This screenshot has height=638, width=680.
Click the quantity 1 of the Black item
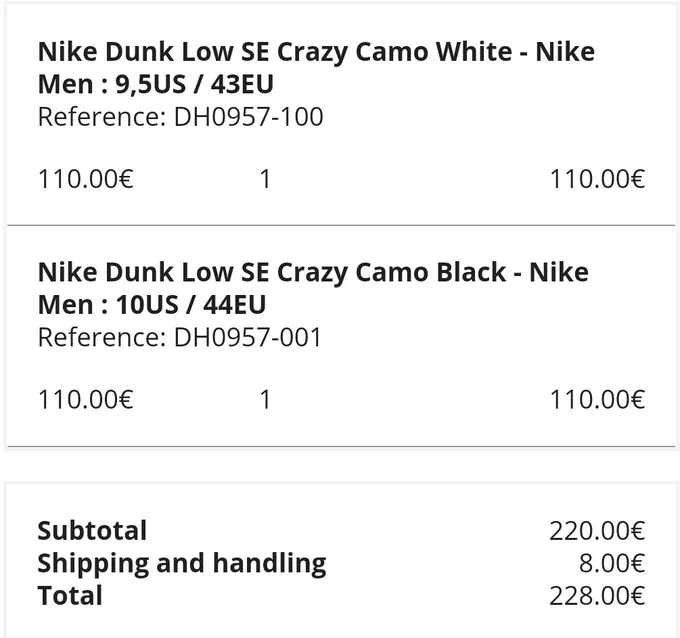[x=265, y=399]
